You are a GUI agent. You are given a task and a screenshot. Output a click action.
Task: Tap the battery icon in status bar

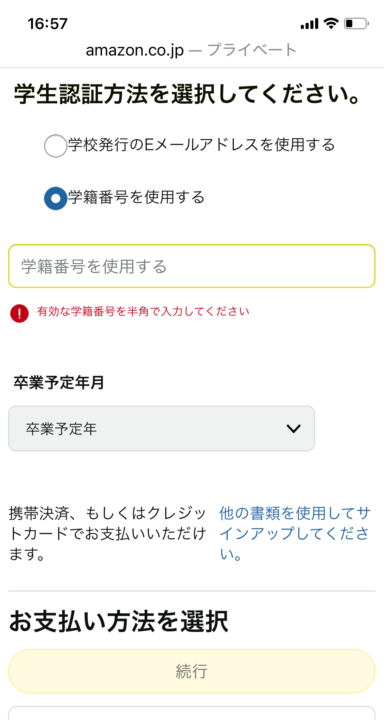pos(356,23)
